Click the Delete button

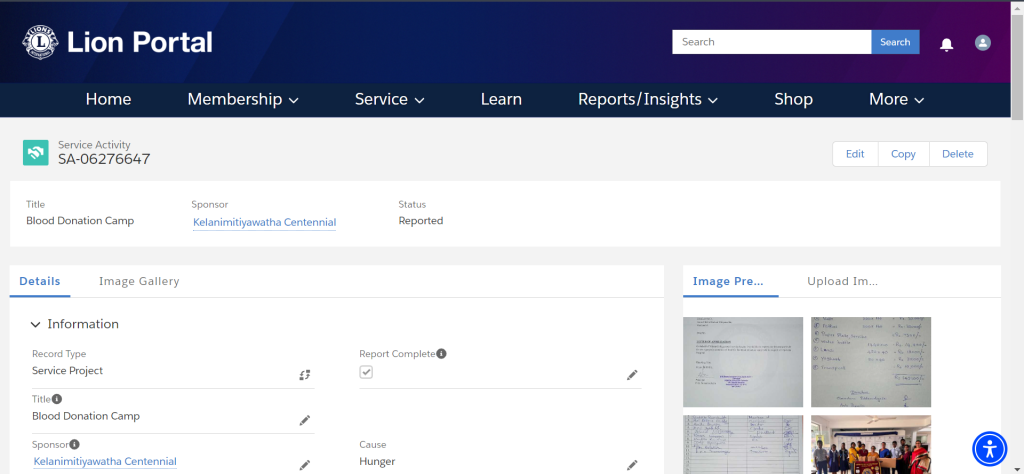pyautogui.click(x=958, y=154)
